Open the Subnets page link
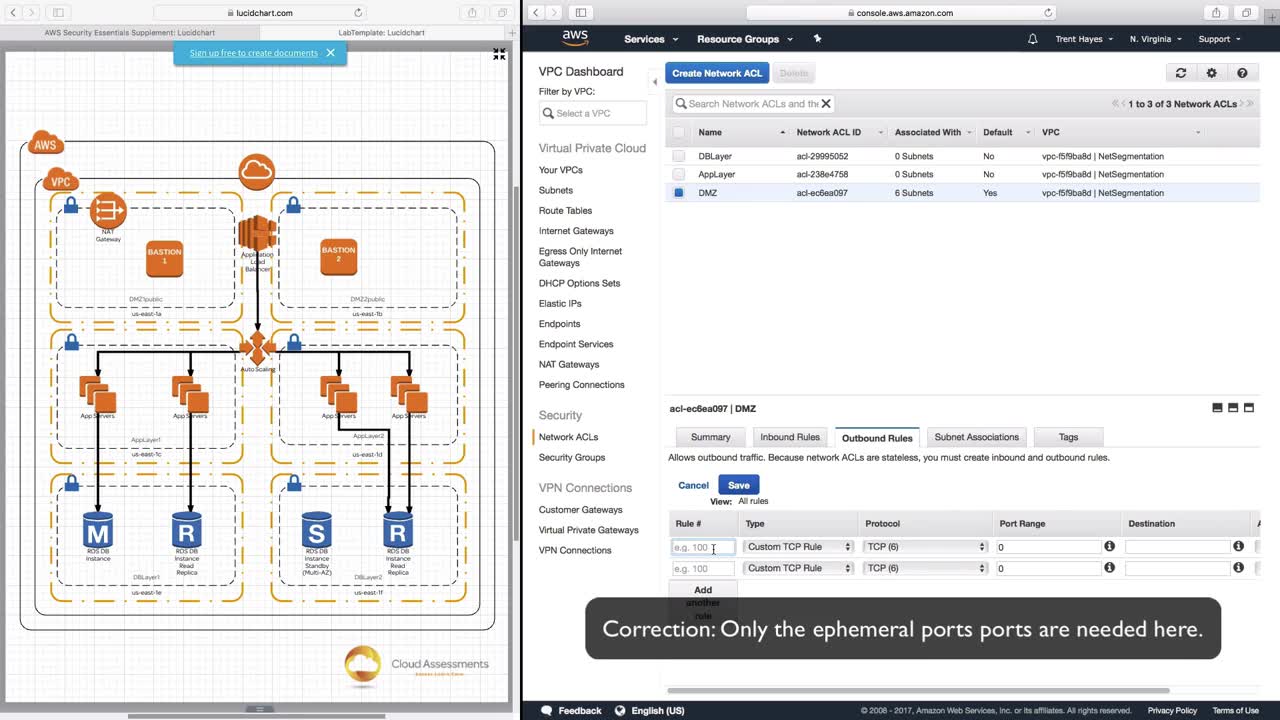Viewport: 1280px width, 720px height. (x=556, y=190)
